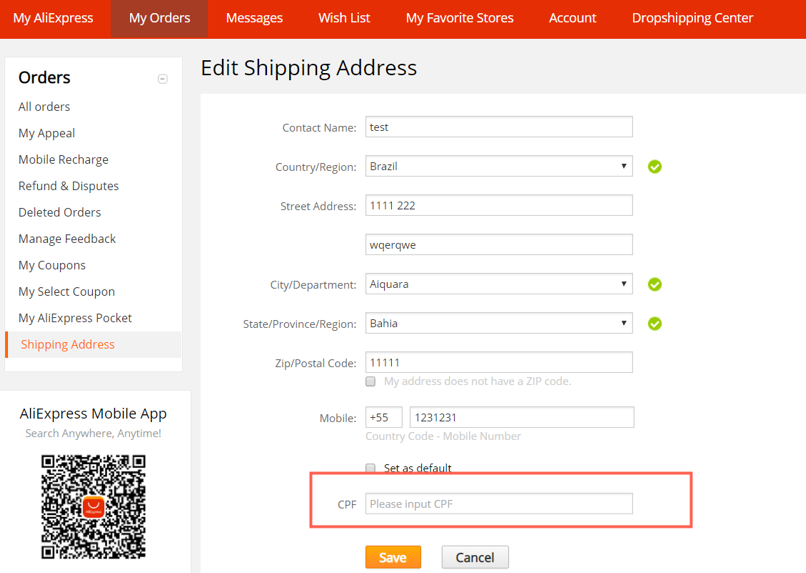Open My AliExpress tab
The image size is (806, 573).
(x=53, y=19)
